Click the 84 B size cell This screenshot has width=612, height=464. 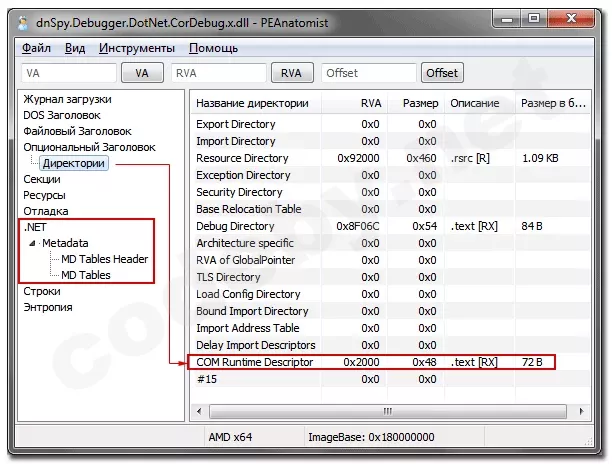coord(532,226)
